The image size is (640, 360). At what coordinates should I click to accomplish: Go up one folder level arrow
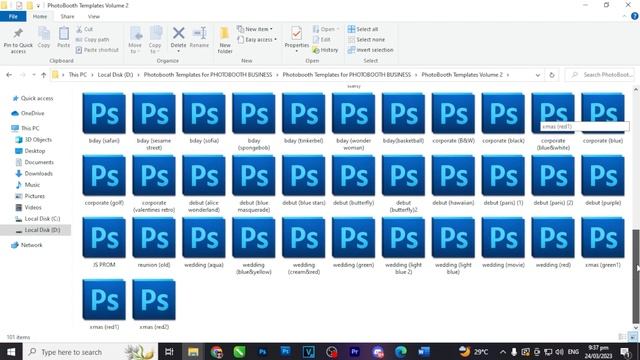point(44,75)
